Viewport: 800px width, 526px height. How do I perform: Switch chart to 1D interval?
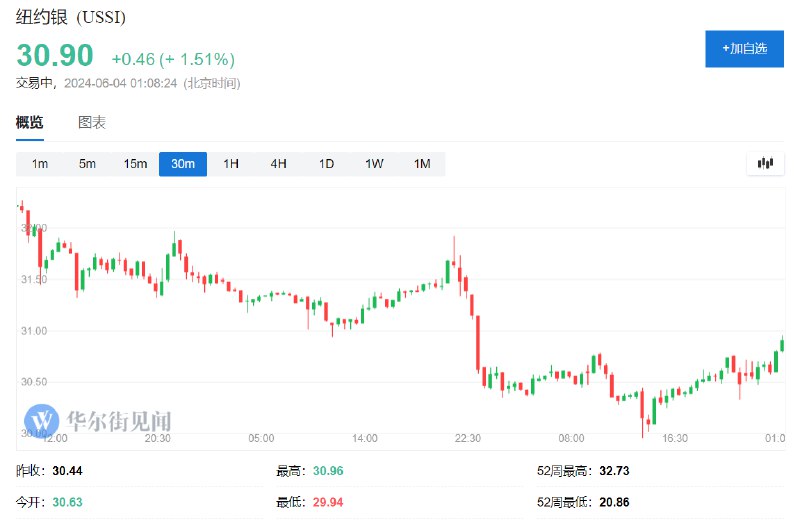tap(327, 164)
